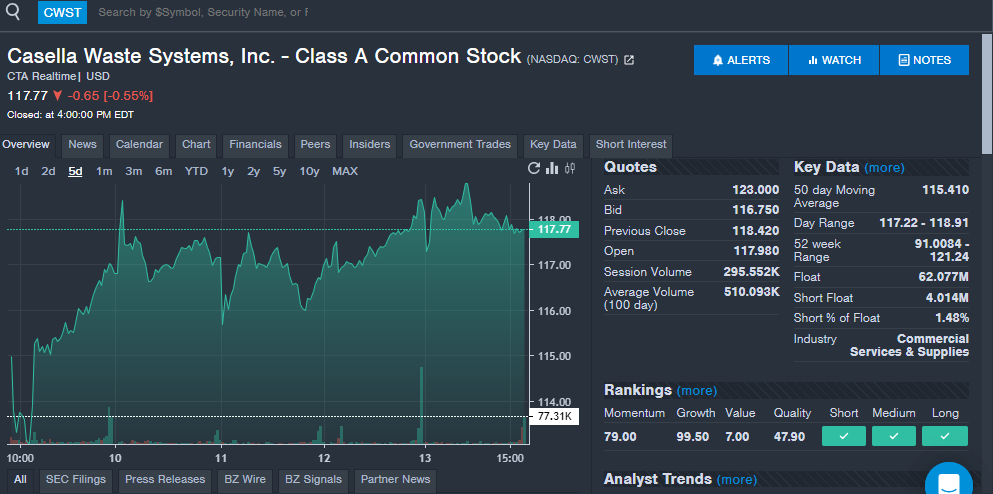Switch to the Peers tab

(x=315, y=144)
